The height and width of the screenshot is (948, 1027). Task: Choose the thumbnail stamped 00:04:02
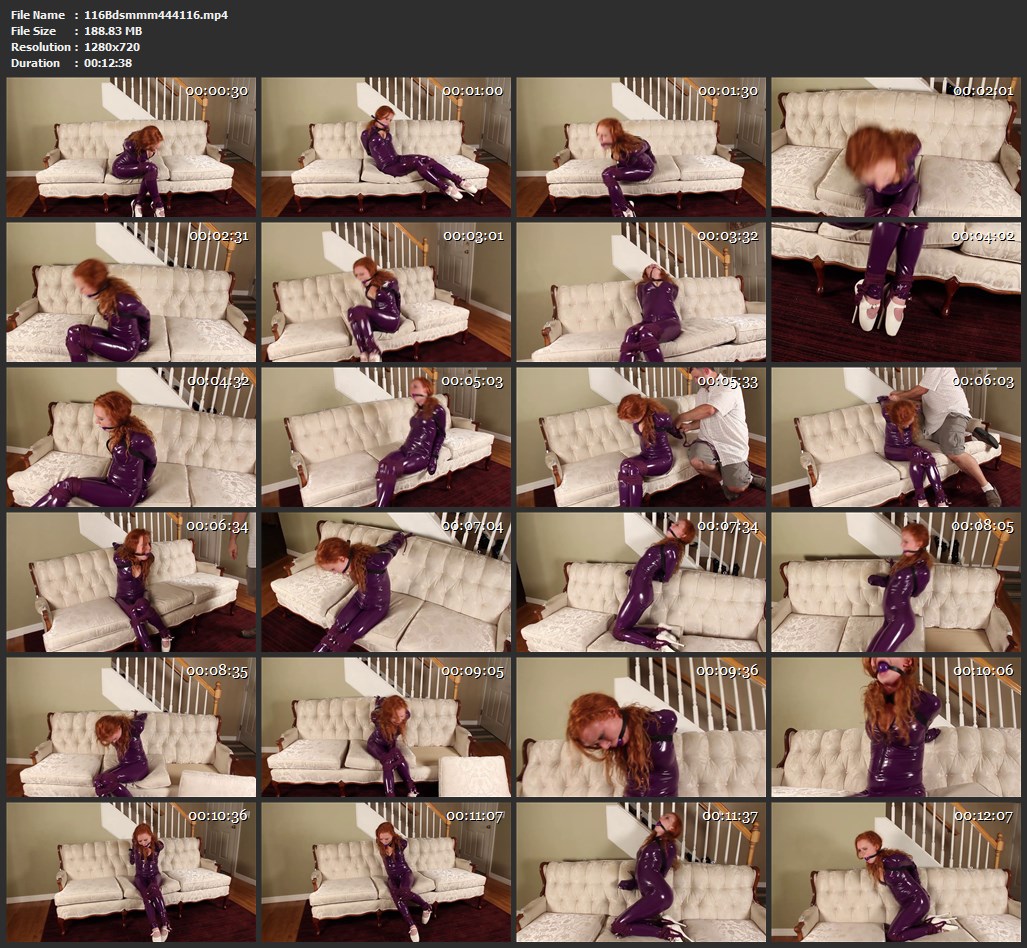click(x=896, y=292)
